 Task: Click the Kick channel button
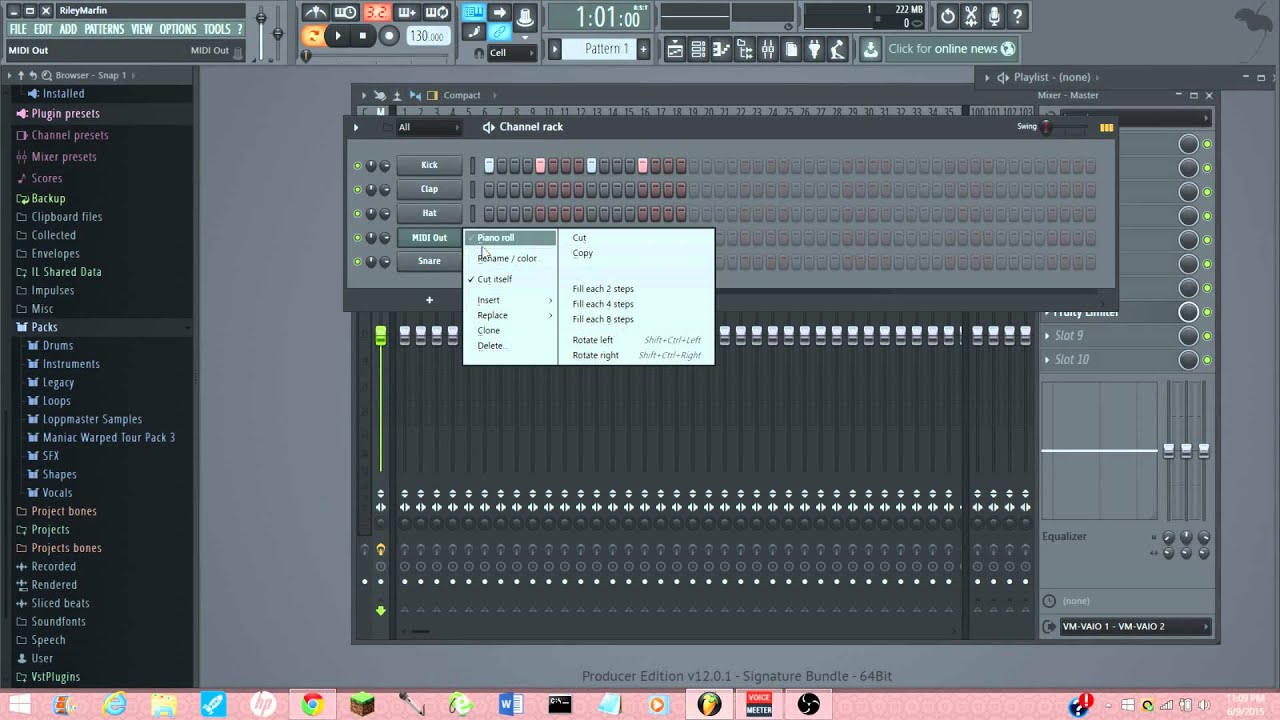[x=429, y=165]
